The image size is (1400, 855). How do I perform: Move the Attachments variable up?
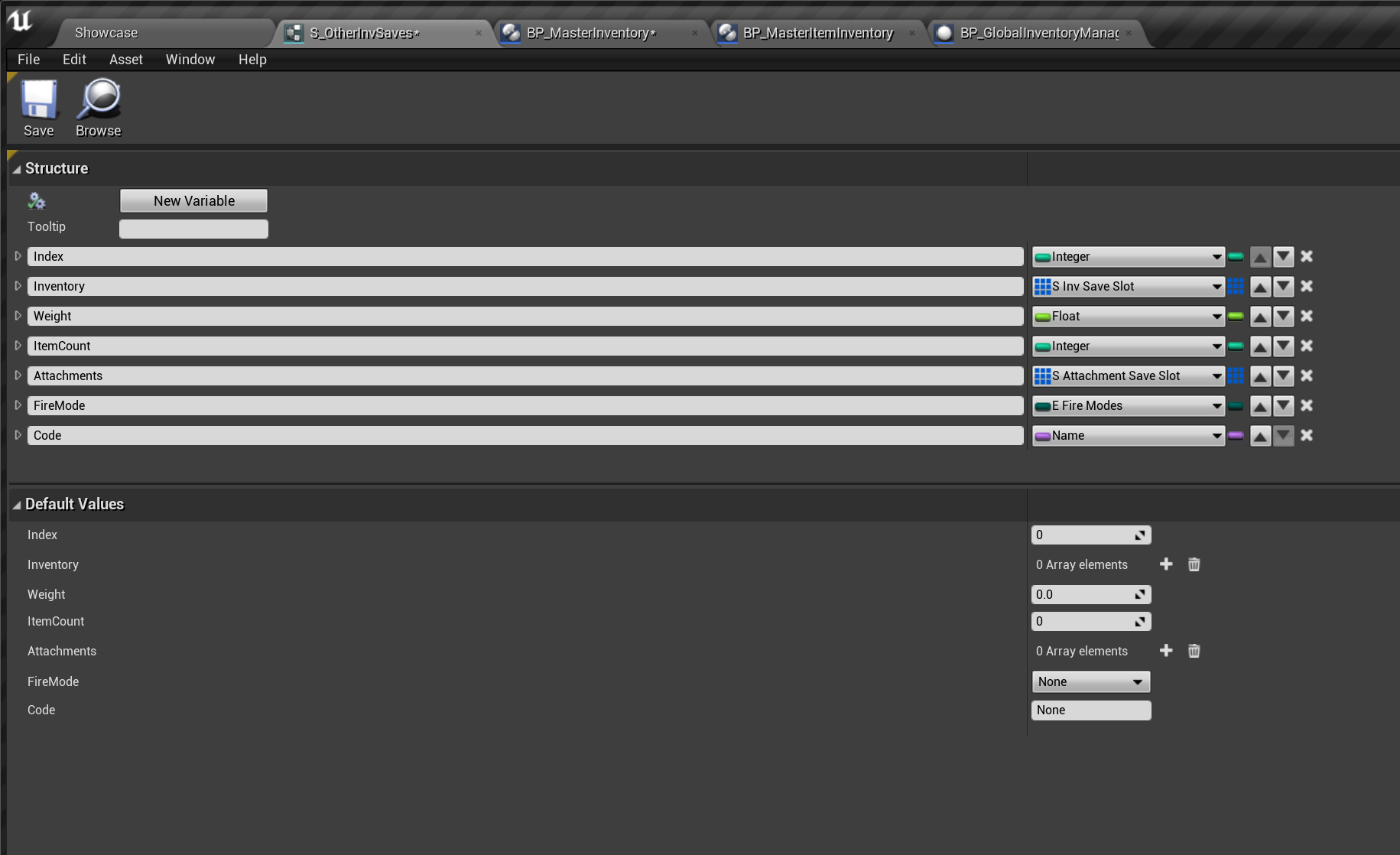pos(1260,376)
